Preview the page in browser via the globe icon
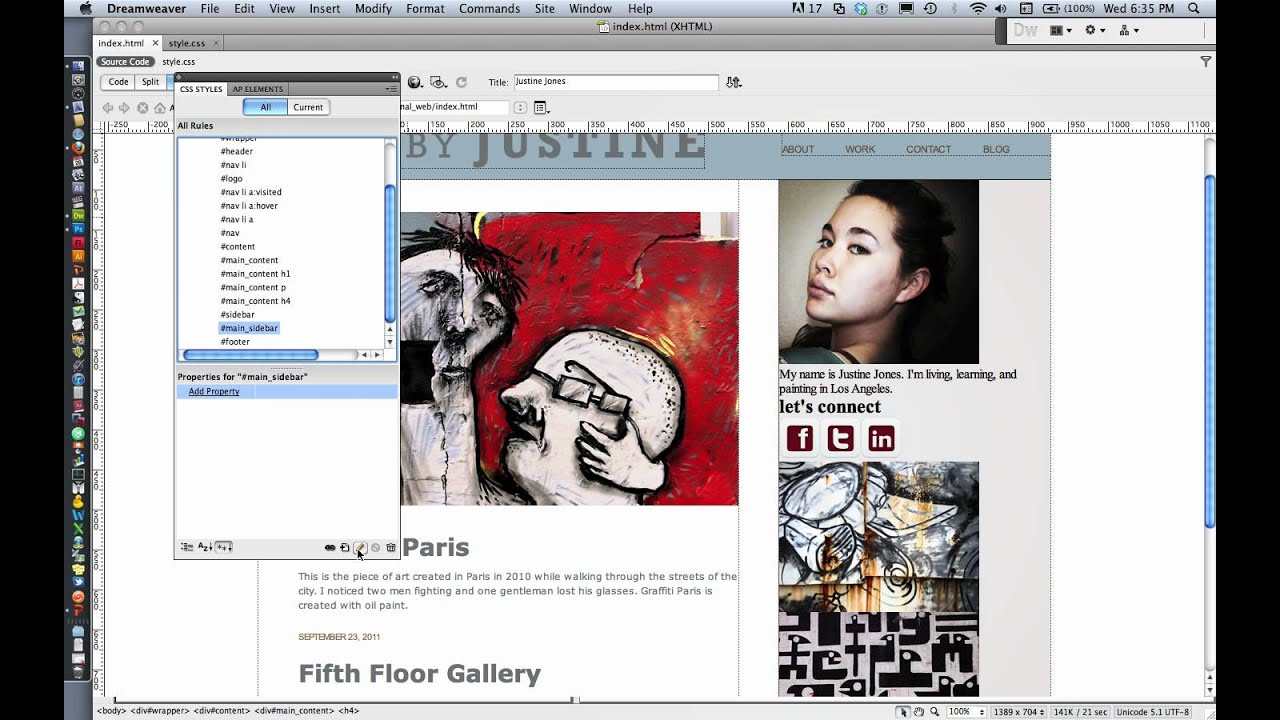The image size is (1280, 720). 415,82
